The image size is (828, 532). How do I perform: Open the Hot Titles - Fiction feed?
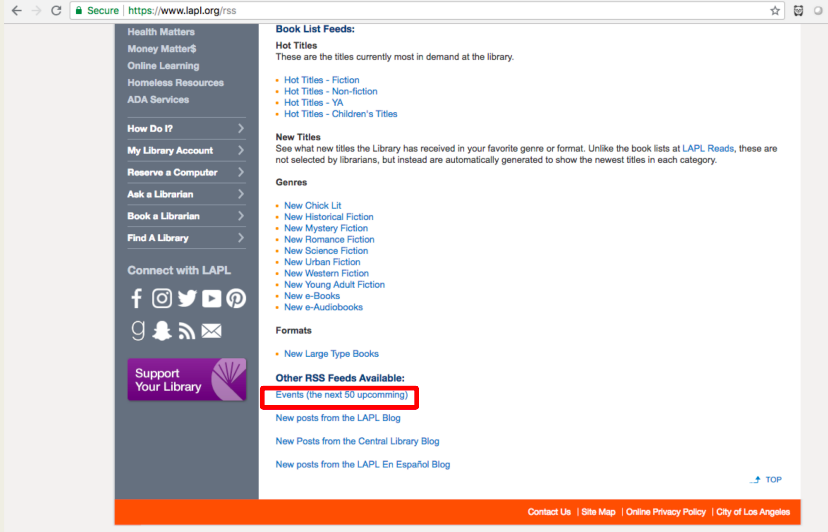tap(322, 80)
